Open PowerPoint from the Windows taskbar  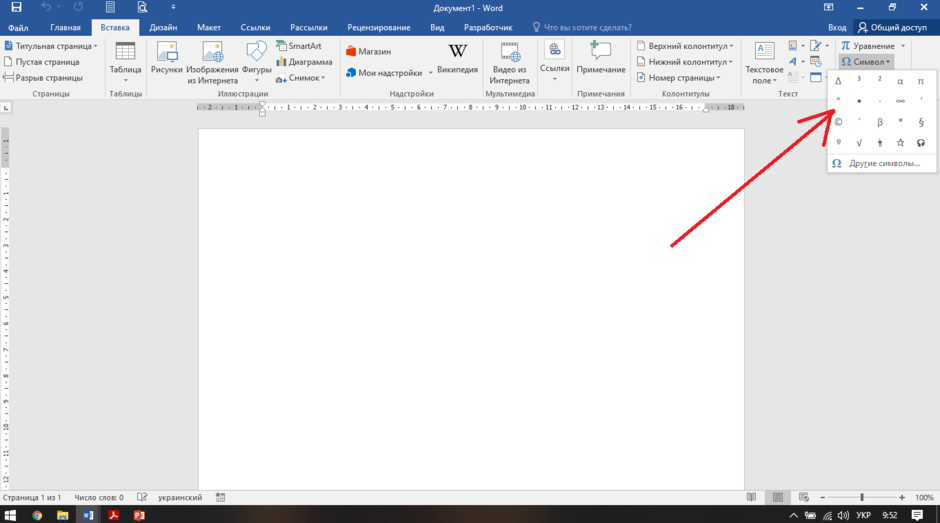pos(139,515)
